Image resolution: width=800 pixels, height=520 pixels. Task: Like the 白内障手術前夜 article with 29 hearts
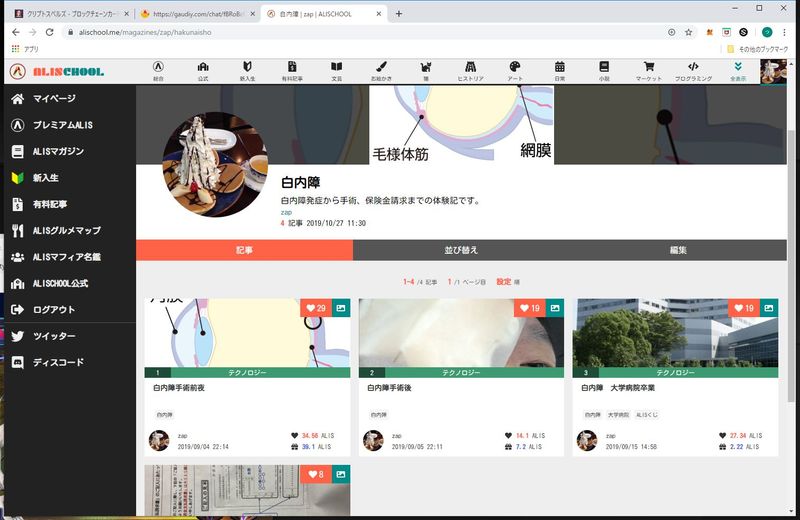(315, 308)
